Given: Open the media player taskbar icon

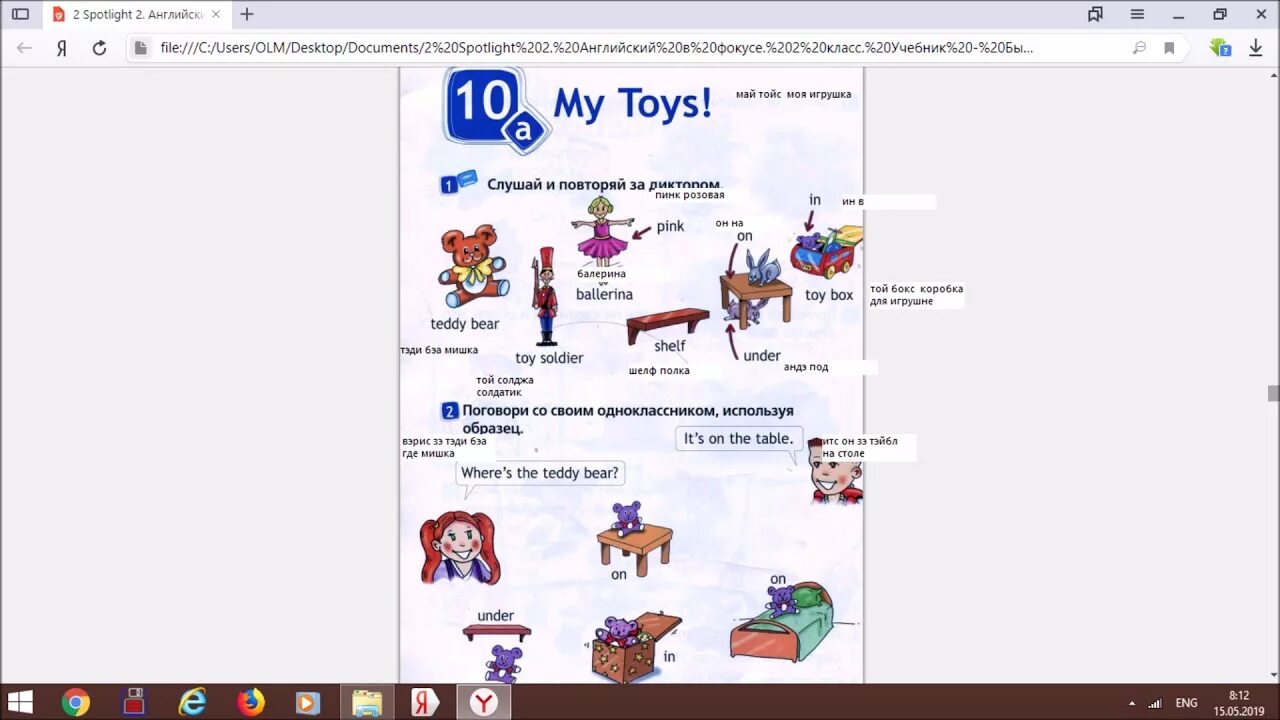Looking at the screenshot, I should pos(308,702).
